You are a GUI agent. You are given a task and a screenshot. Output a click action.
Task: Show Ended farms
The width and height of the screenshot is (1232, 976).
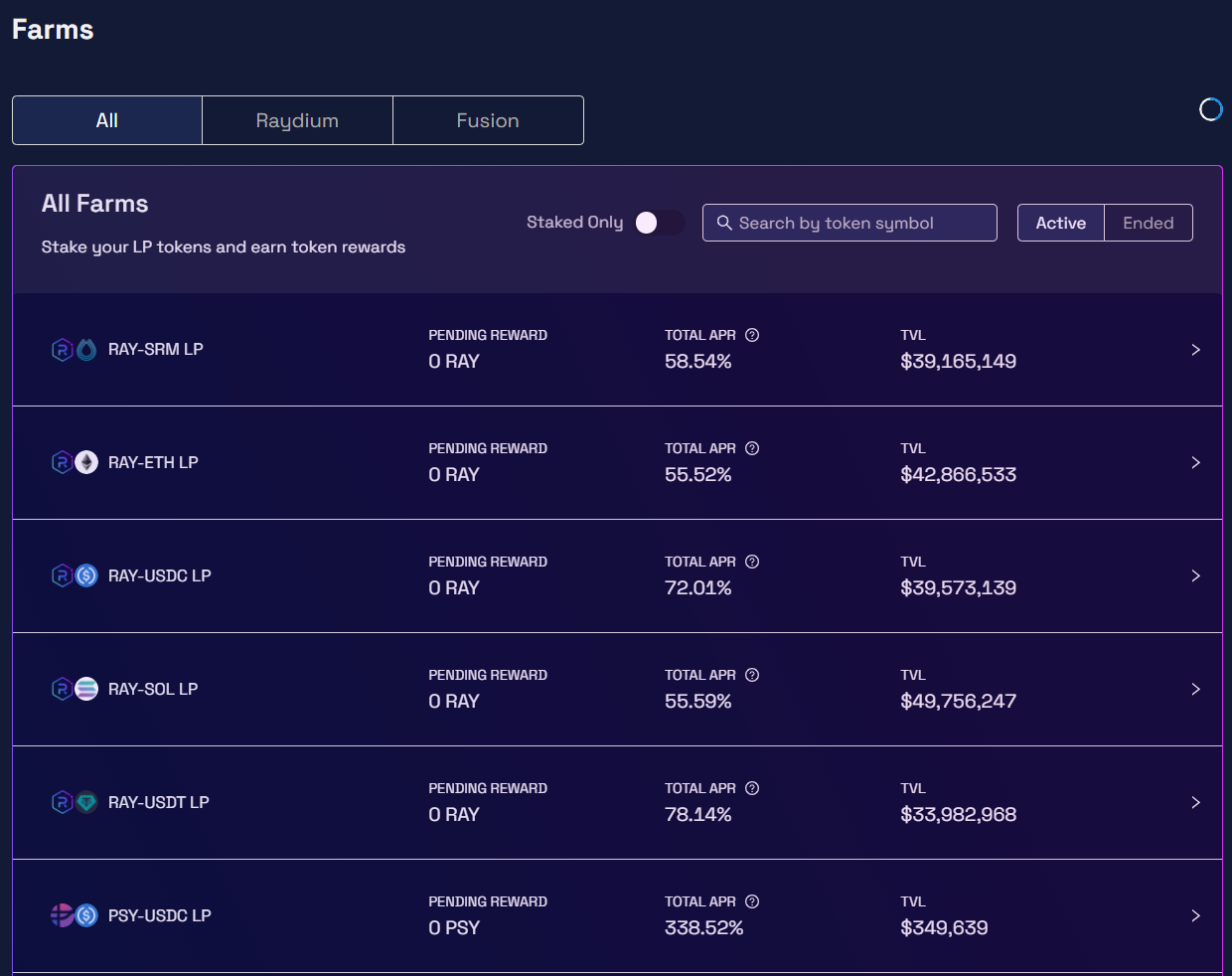tap(1149, 223)
